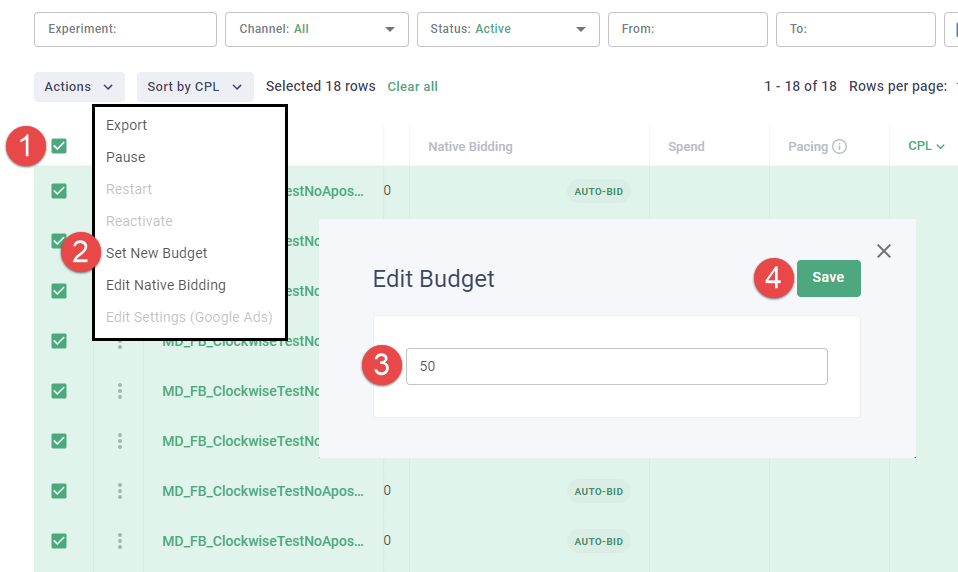
Task: Open the three-dot menu on the last row
Action: tap(120, 541)
